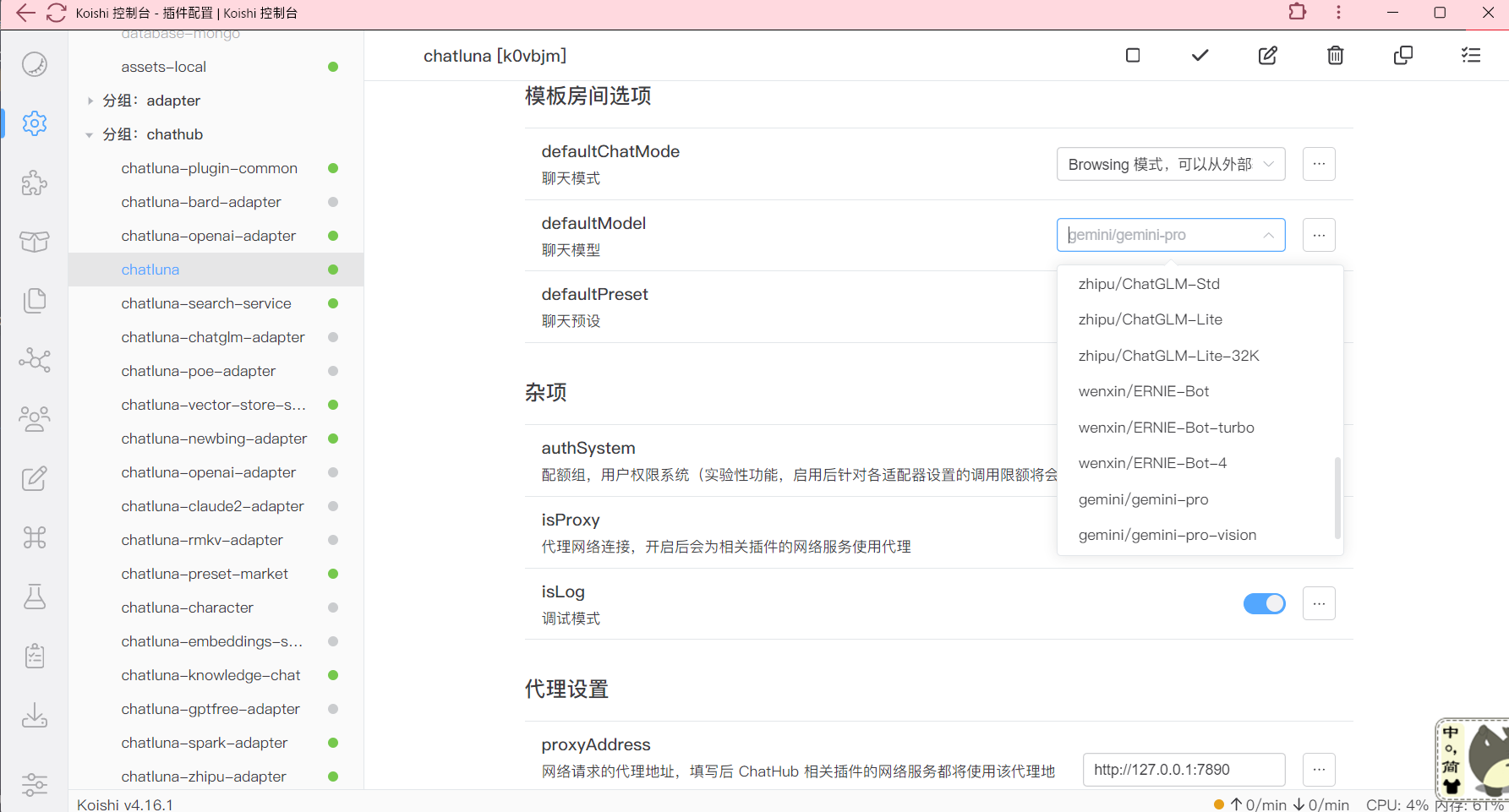Select gemini/gemini-pro-vision from the list

click(1167, 535)
